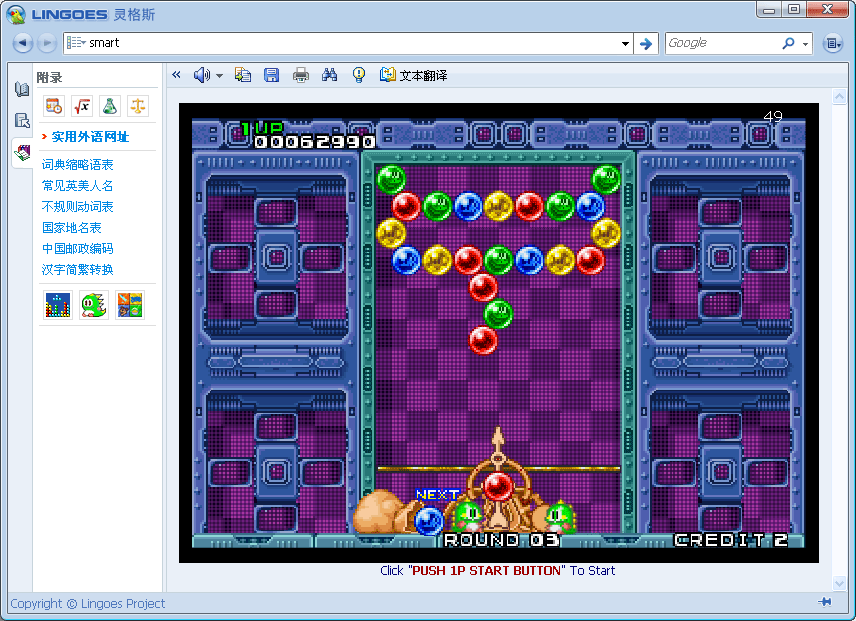Open the balance scale units appendix icon

[138, 106]
